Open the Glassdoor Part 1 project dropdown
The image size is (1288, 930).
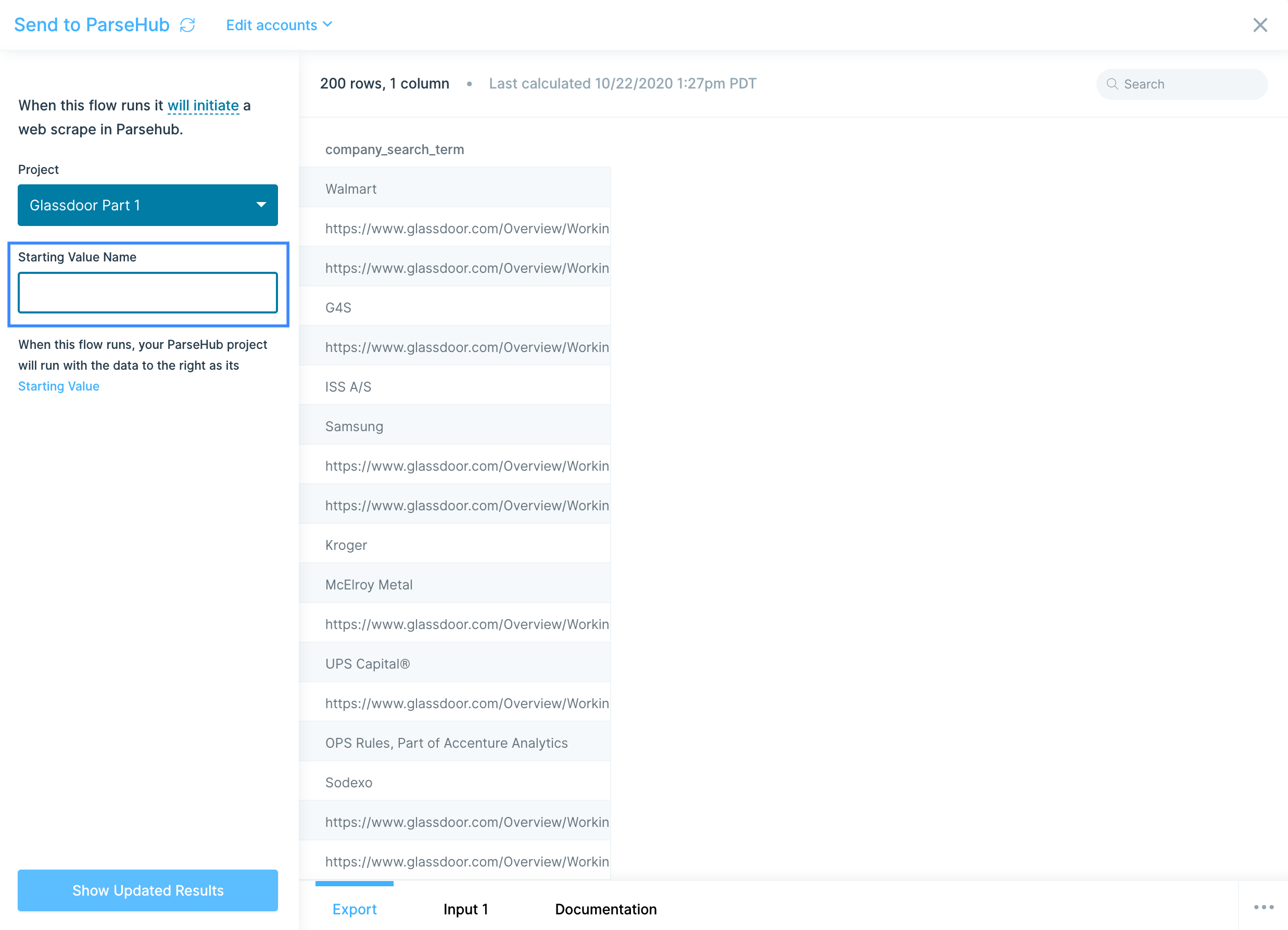tap(148, 205)
